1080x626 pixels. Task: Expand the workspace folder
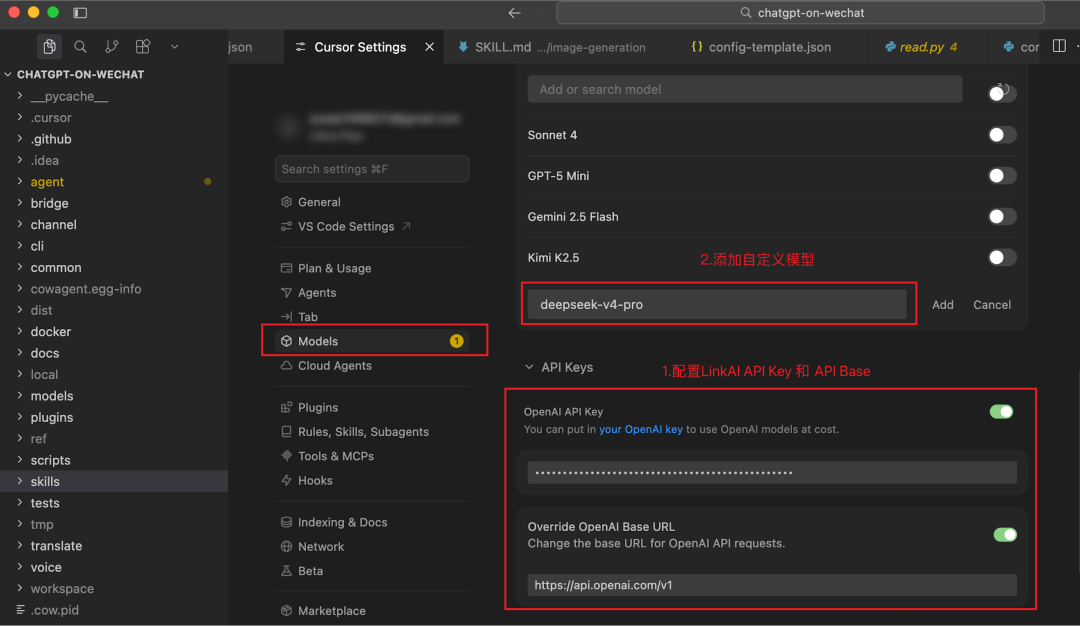coord(20,588)
